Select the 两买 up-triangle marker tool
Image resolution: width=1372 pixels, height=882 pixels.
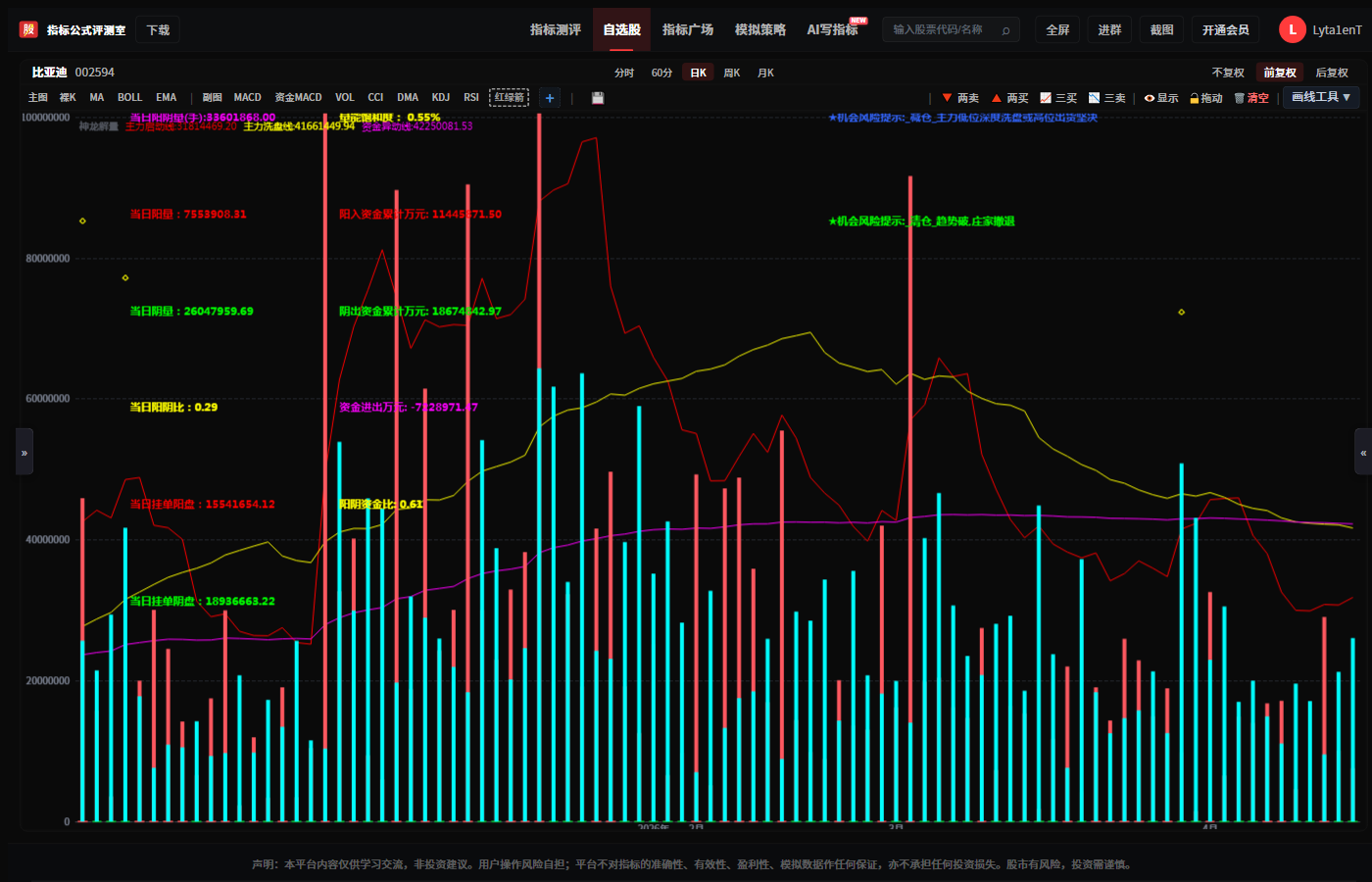(x=1009, y=98)
